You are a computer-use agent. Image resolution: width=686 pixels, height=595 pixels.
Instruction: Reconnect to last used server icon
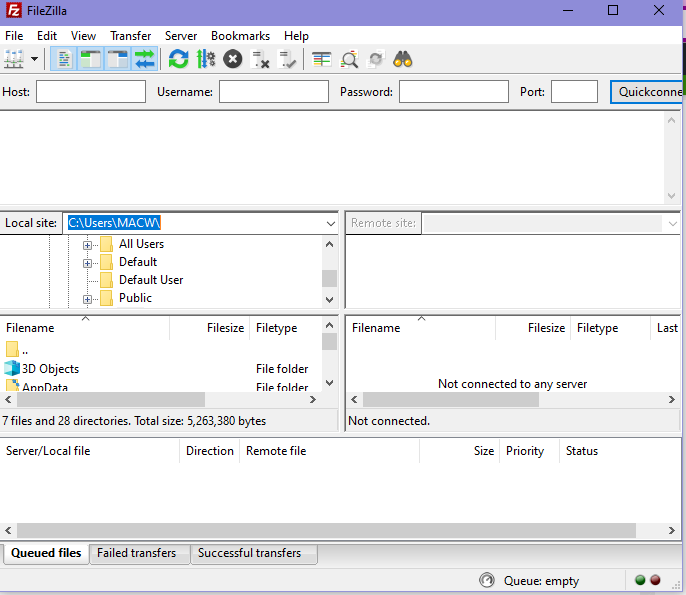[x=288, y=59]
